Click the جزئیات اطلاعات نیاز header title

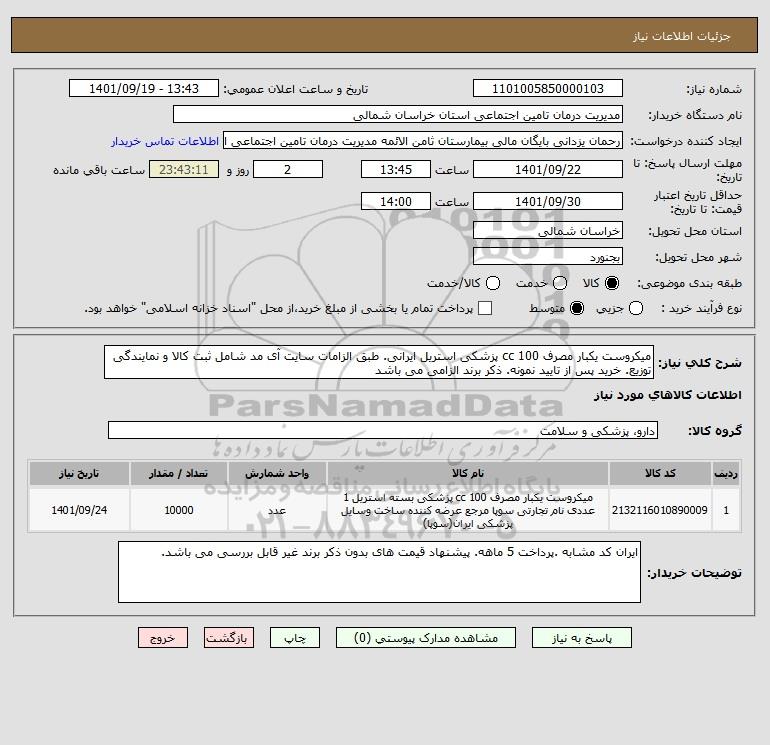click(x=682, y=36)
